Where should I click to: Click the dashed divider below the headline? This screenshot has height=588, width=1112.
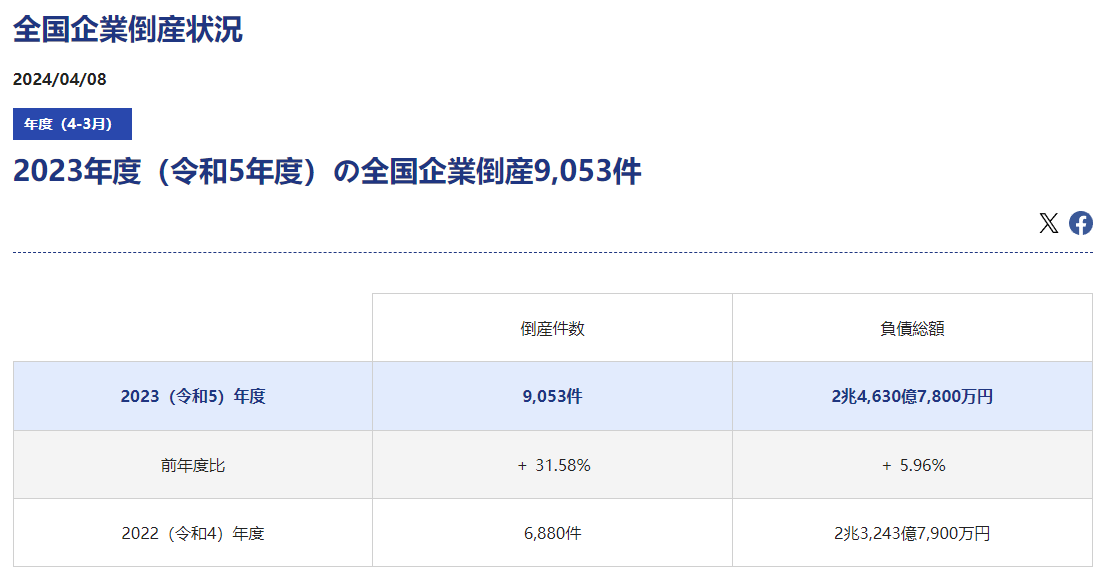click(552, 253)
